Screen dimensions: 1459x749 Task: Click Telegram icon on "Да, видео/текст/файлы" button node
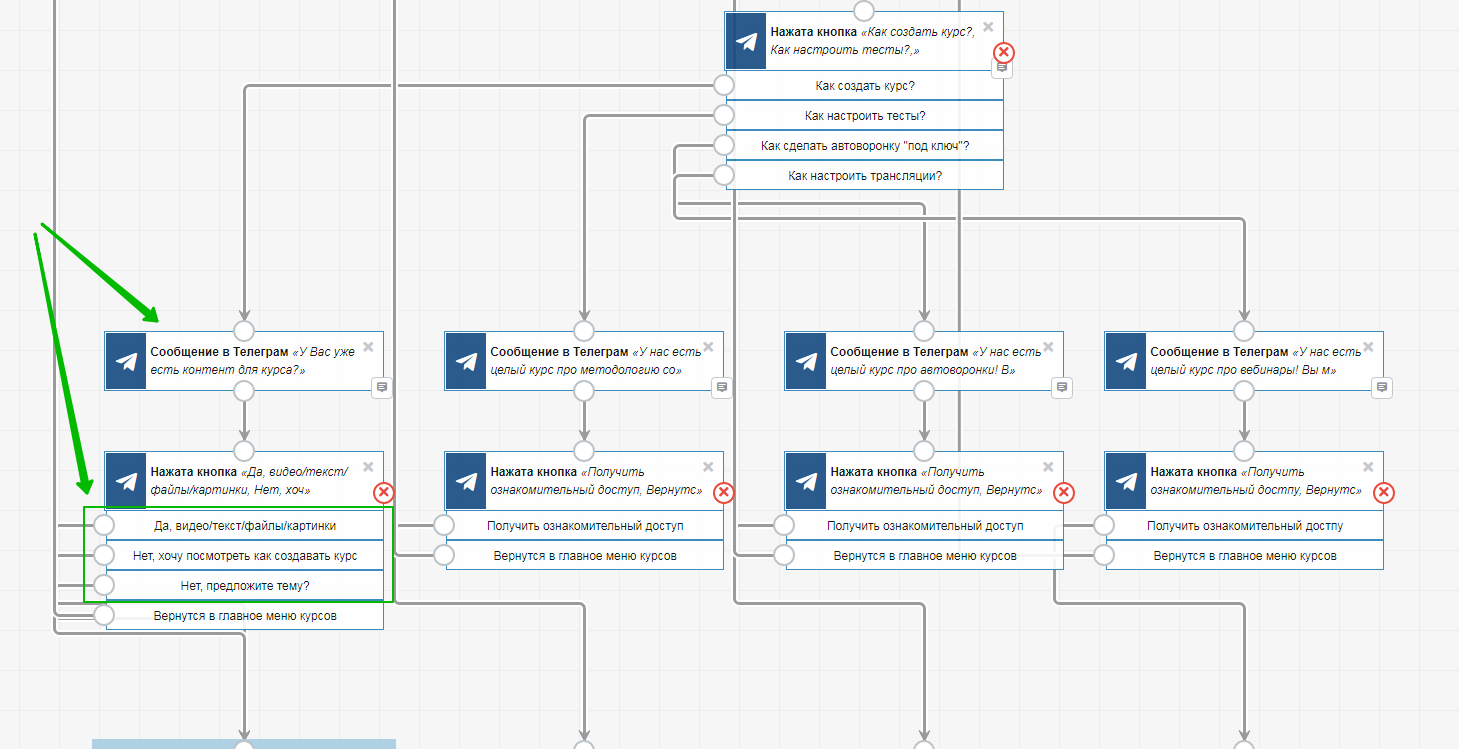coord(126,481)
